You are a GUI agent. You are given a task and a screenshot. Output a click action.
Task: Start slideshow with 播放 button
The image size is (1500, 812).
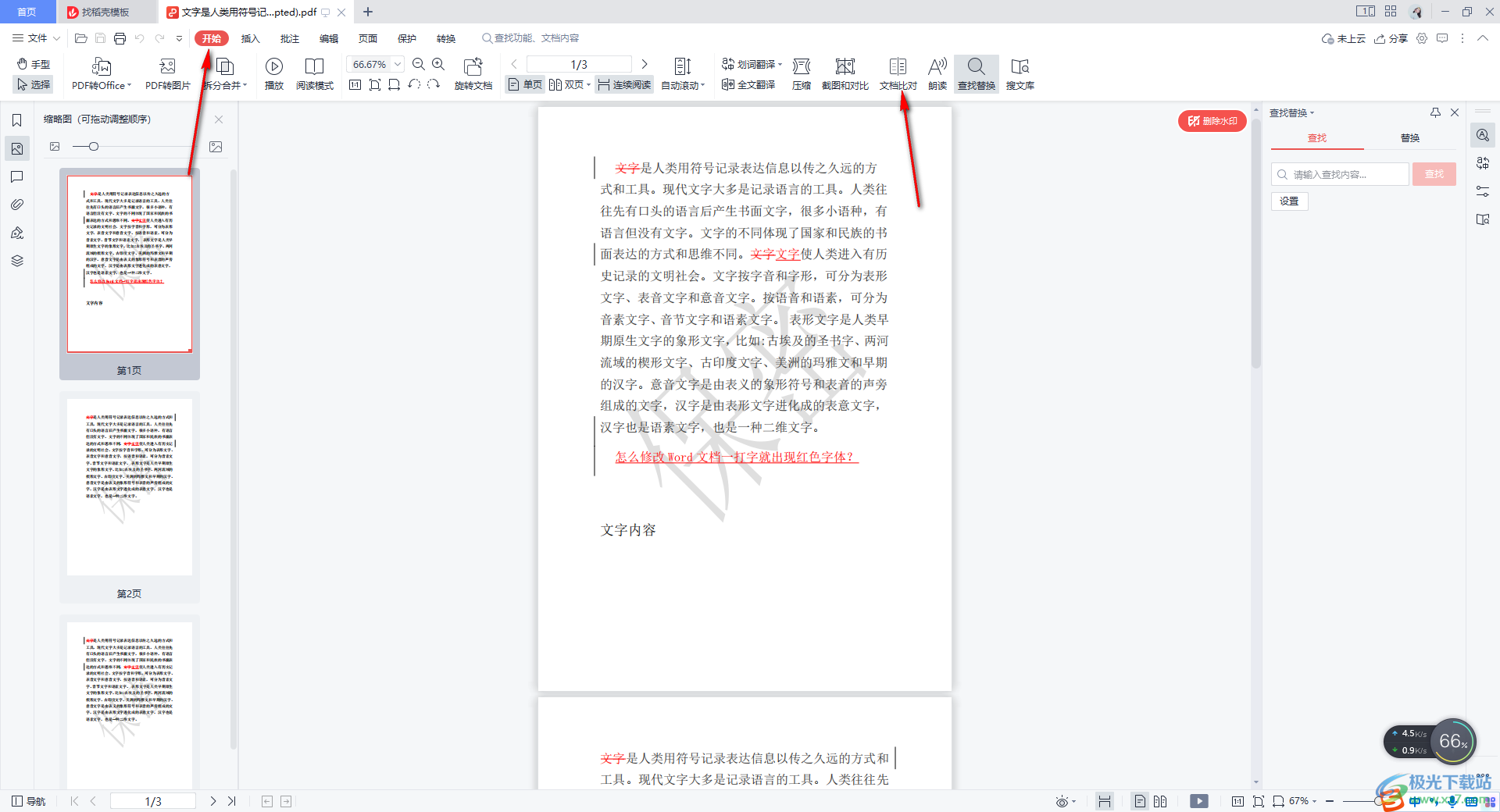274,75
